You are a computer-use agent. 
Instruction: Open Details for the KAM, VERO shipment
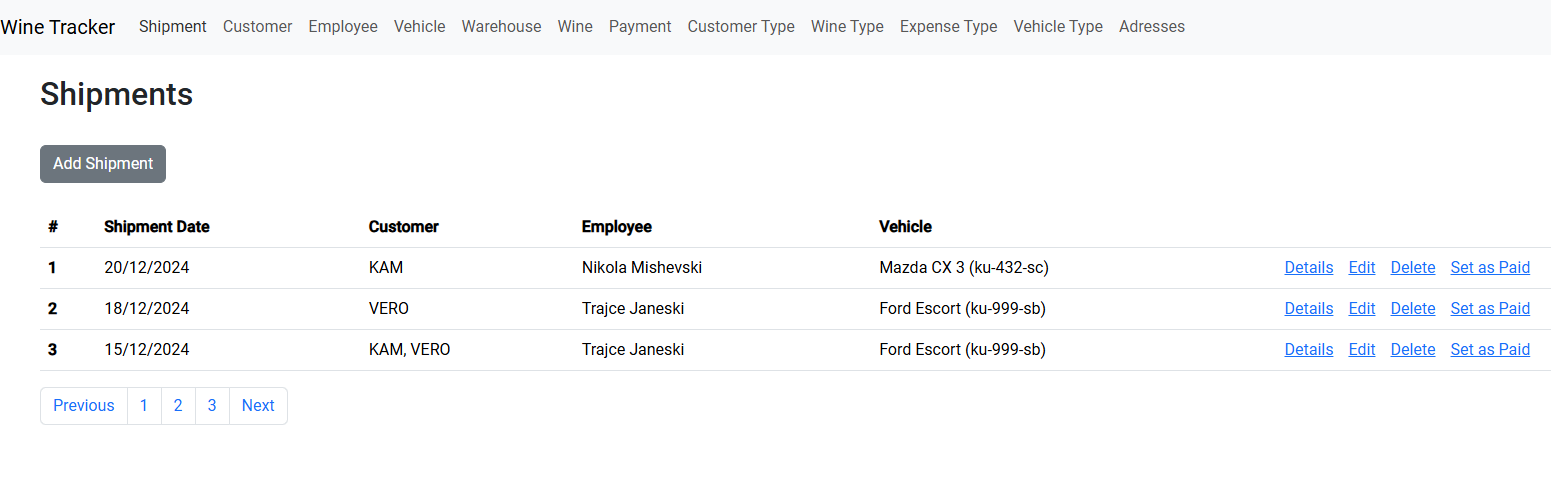[x=1308, y=350]
